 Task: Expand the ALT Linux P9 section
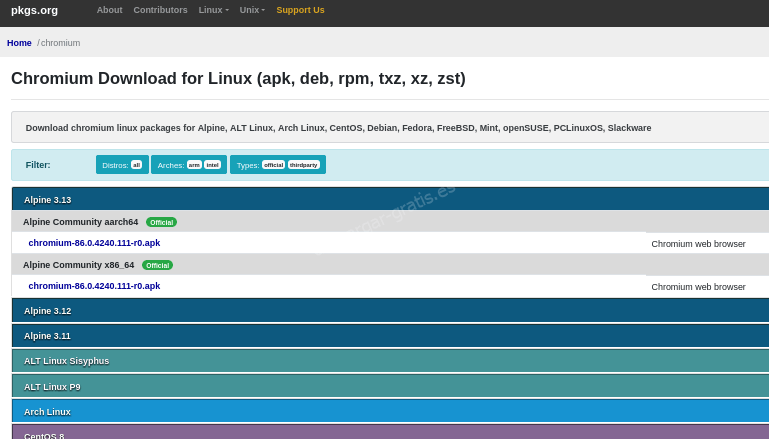click(x=390, y=387)
